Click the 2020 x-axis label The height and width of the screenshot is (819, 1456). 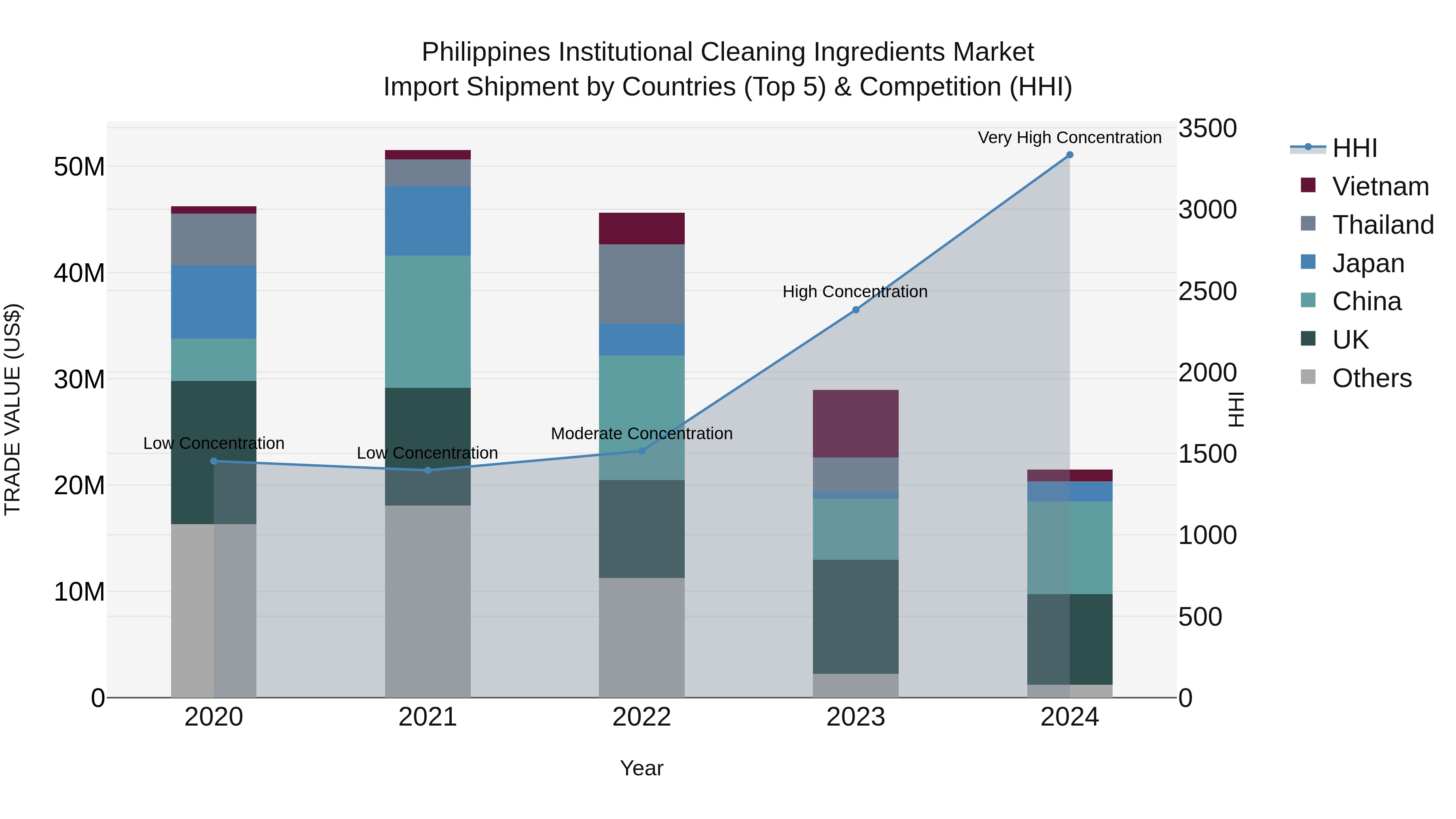pos(214,718)
